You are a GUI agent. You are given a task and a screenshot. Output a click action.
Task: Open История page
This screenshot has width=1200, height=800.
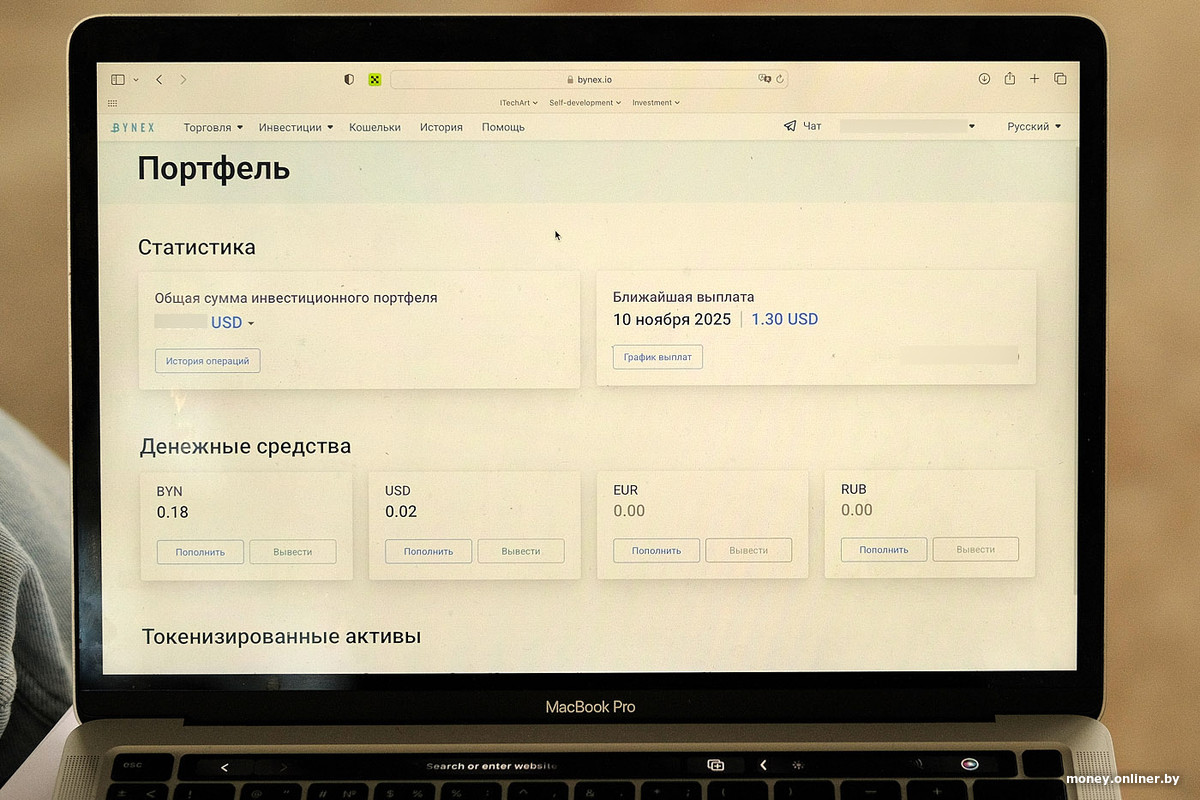tap(441, 127)
